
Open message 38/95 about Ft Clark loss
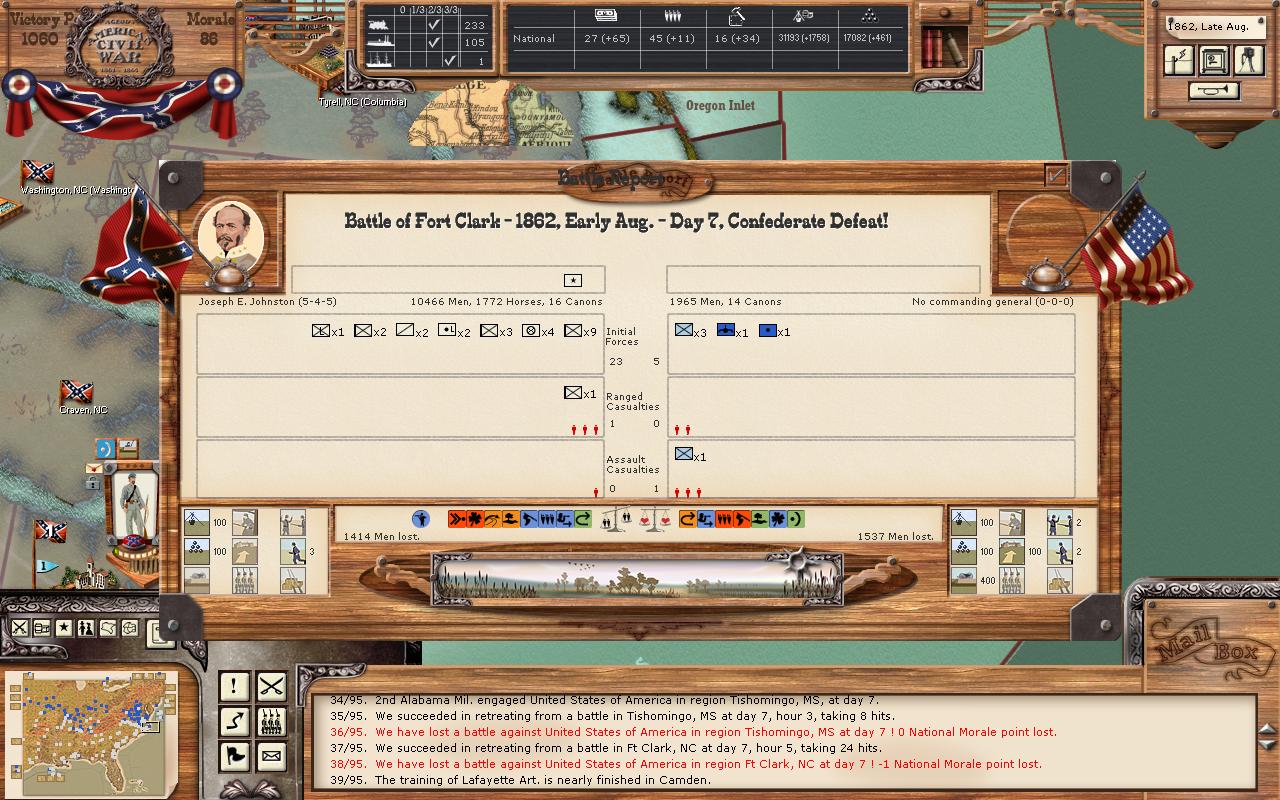[x=708, y=764]
